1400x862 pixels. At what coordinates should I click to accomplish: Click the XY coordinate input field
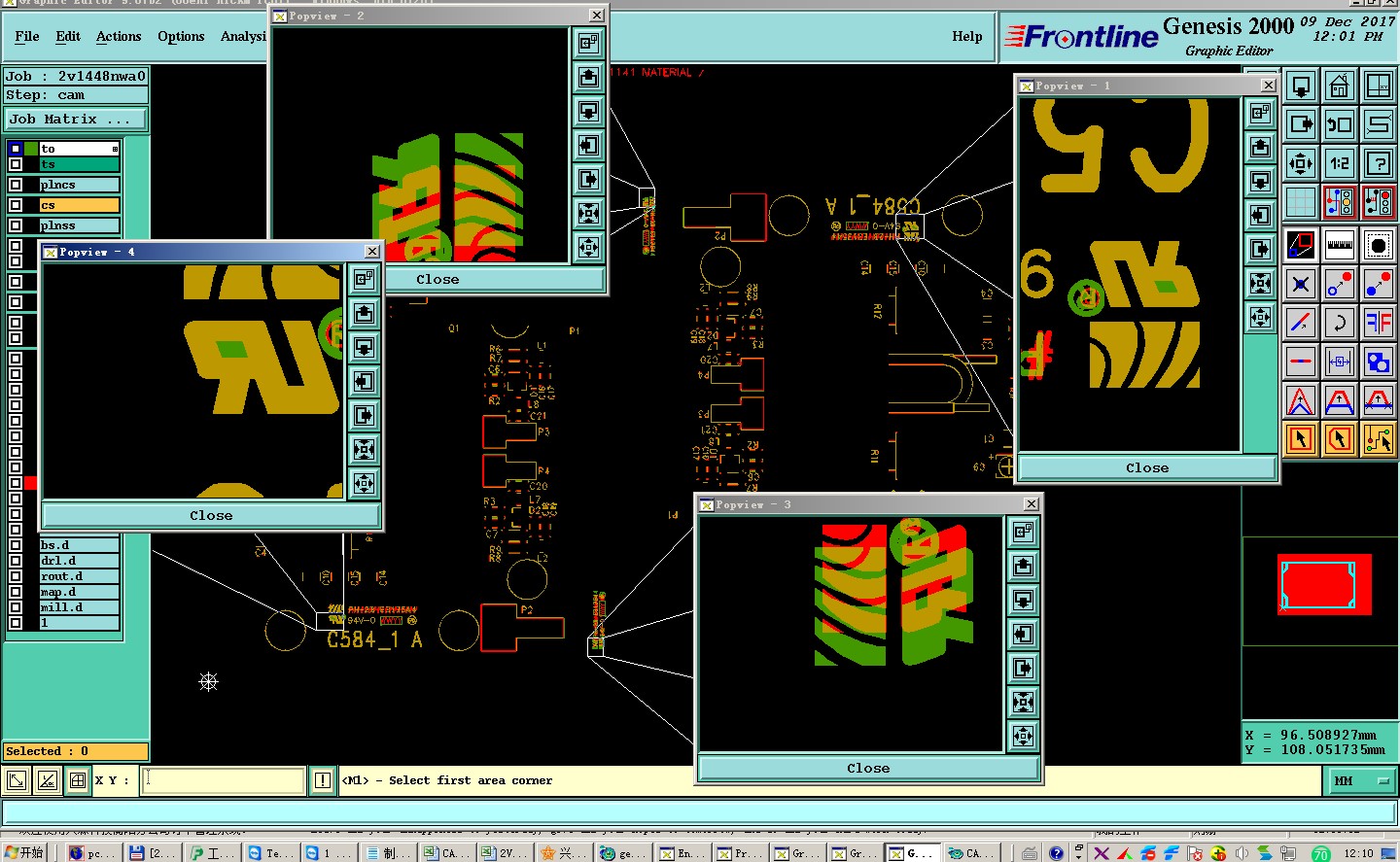[223, 780]
